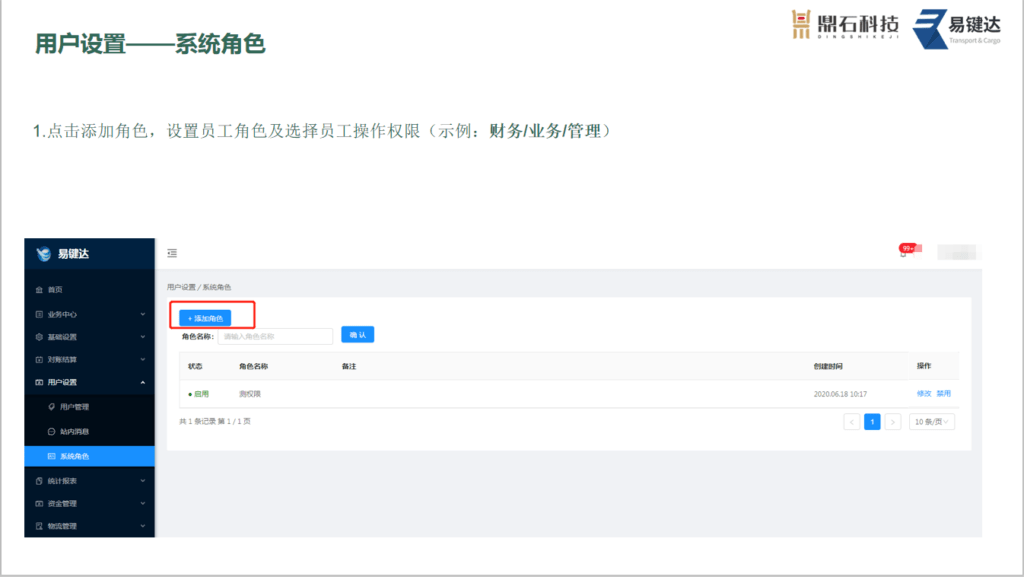Click the 统计报表 icon in sidebar
The width and height of the screenshot is (1024, 577).
39,481
